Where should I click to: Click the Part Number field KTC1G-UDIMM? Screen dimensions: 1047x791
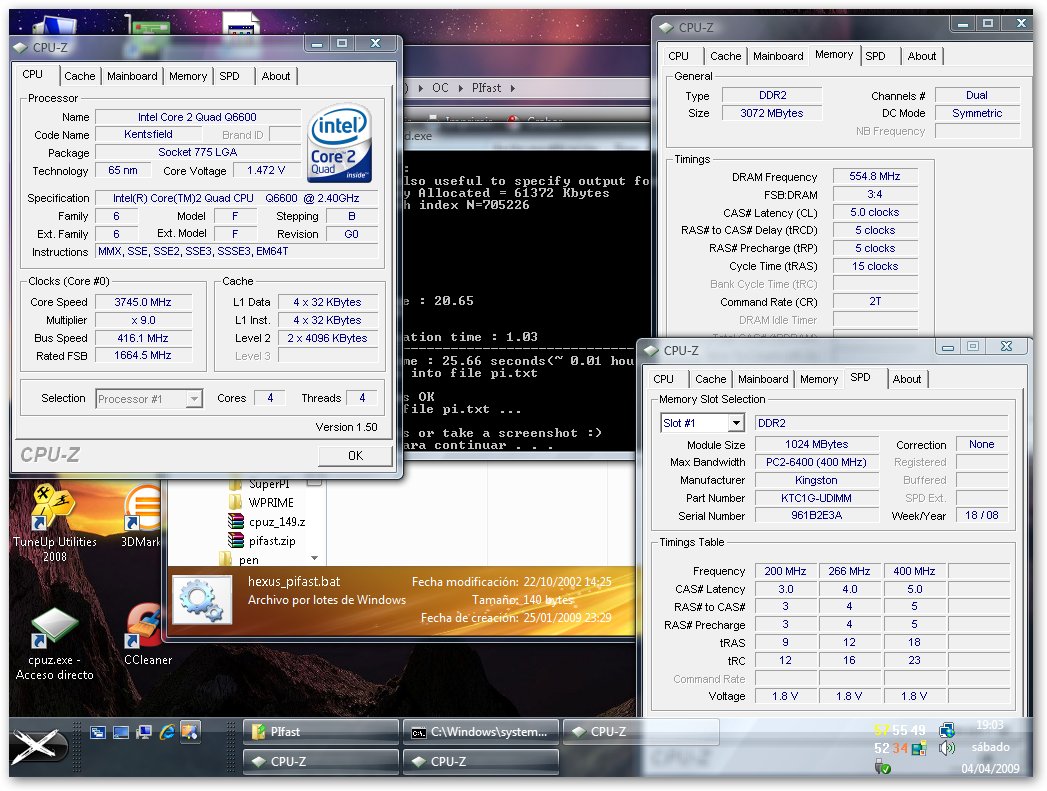(x=816, y=498)
